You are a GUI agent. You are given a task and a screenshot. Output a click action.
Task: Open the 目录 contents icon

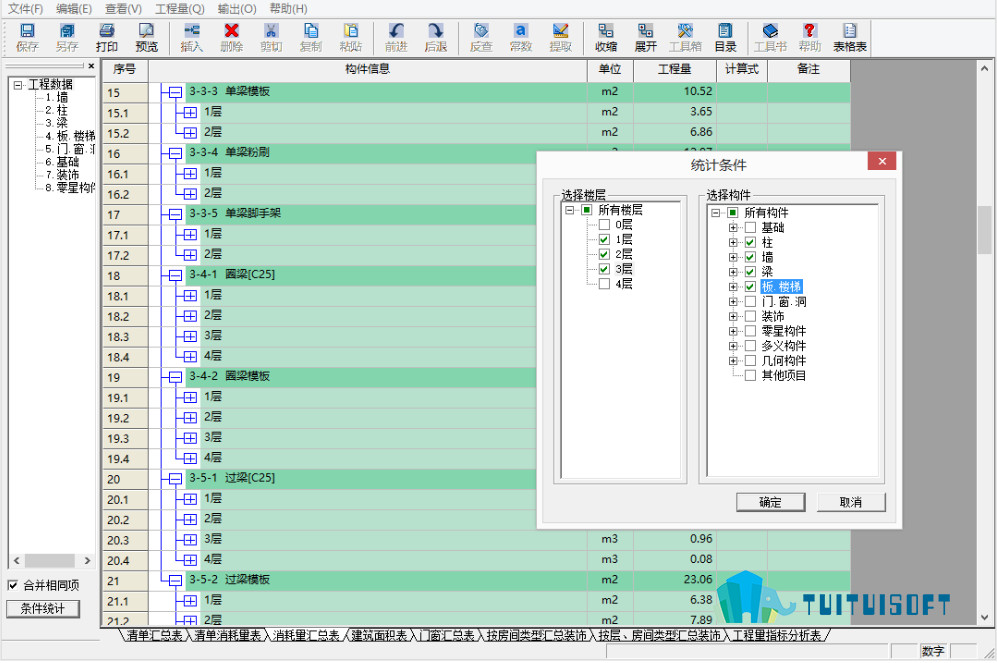pyautogui.click(x=725, y=31)
